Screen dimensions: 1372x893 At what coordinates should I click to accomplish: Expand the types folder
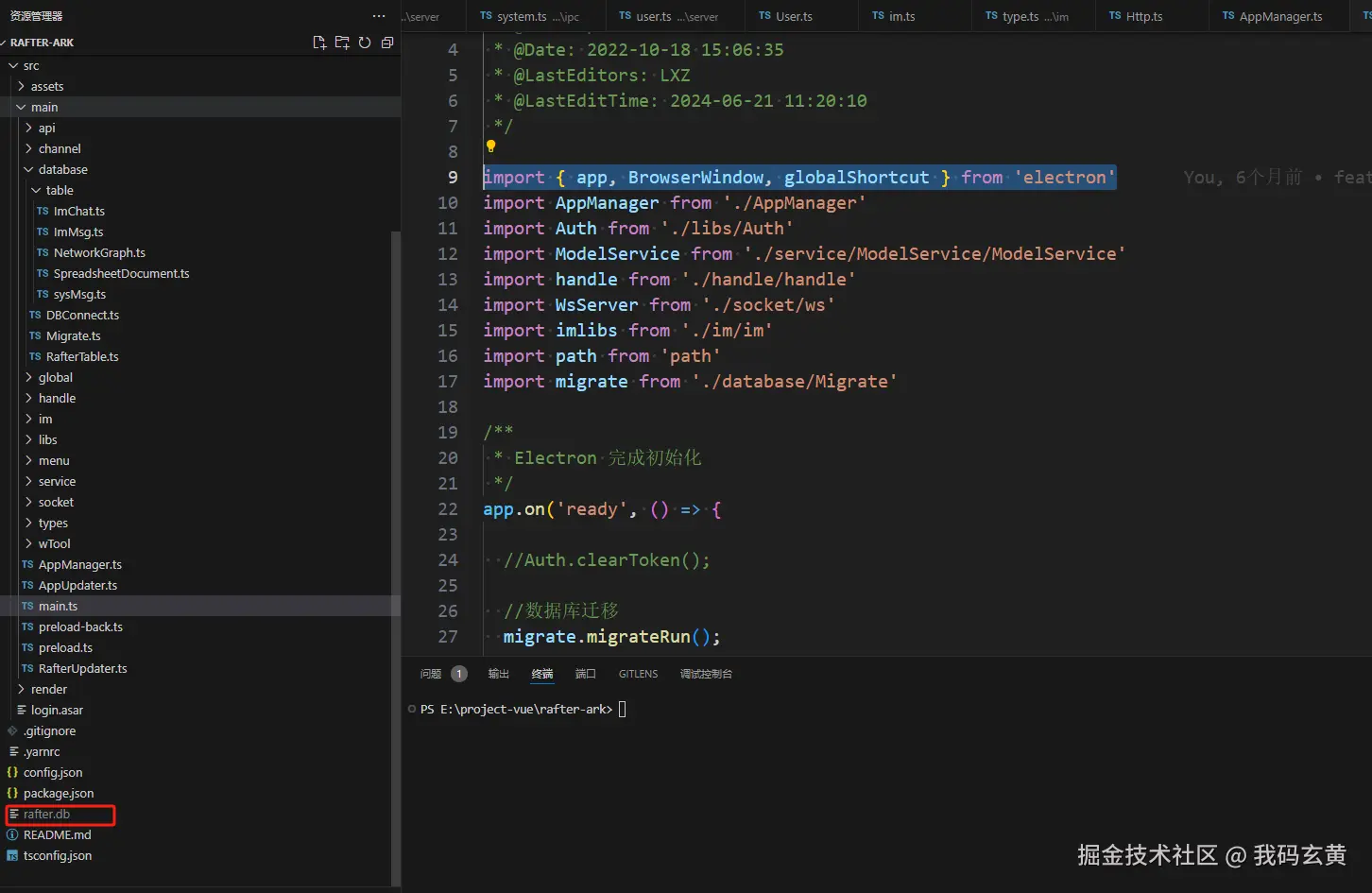click(x=28, y=523)
